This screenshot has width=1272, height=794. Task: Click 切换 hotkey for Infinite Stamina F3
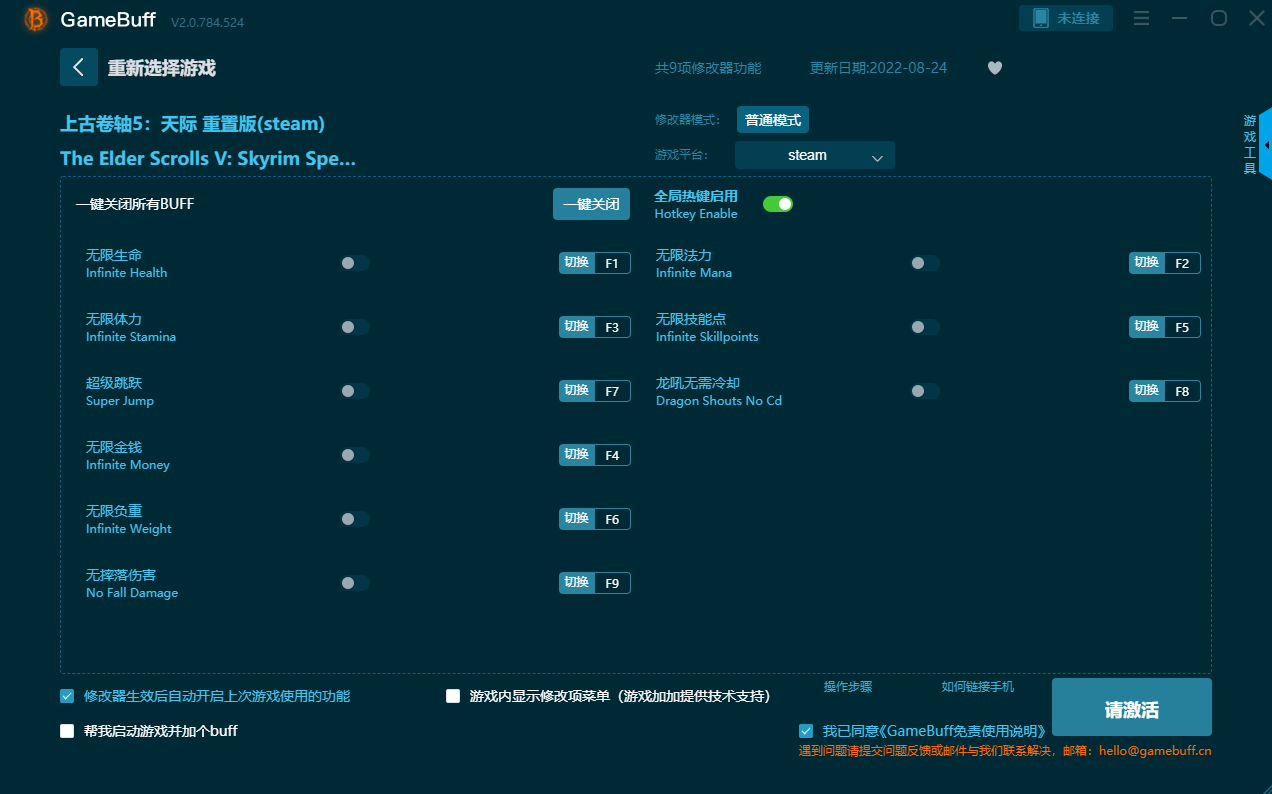point(577,327)
